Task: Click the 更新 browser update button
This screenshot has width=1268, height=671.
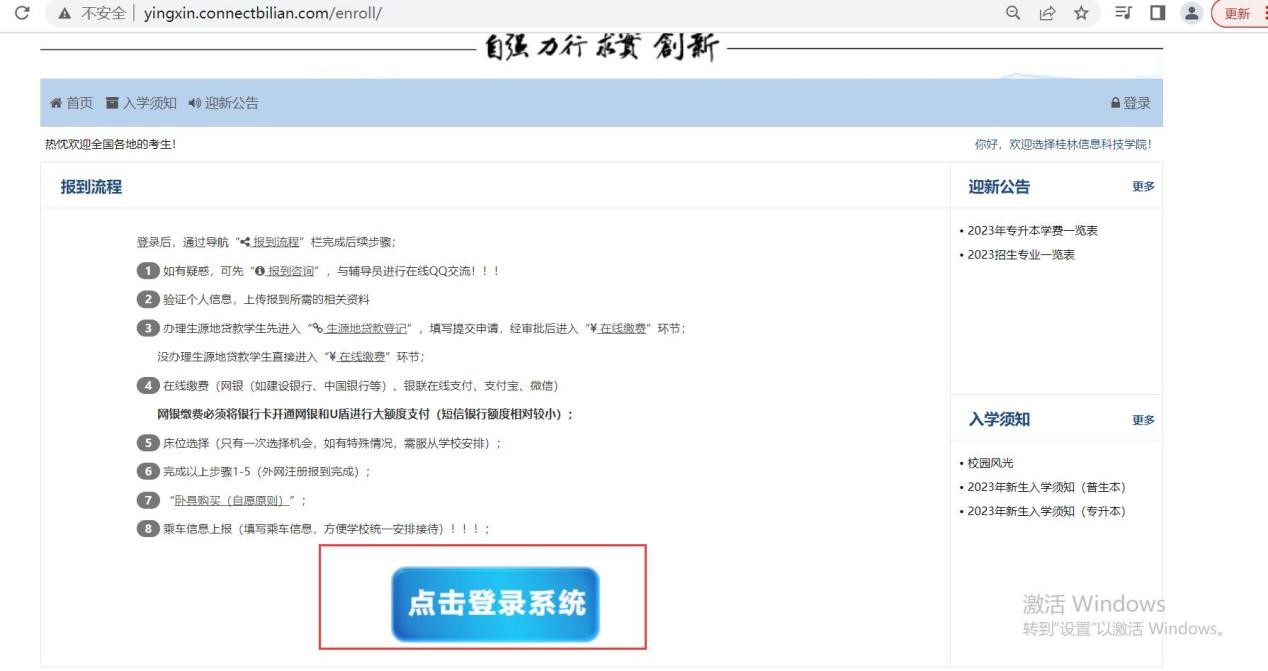Action: (x=1235, y=14)
